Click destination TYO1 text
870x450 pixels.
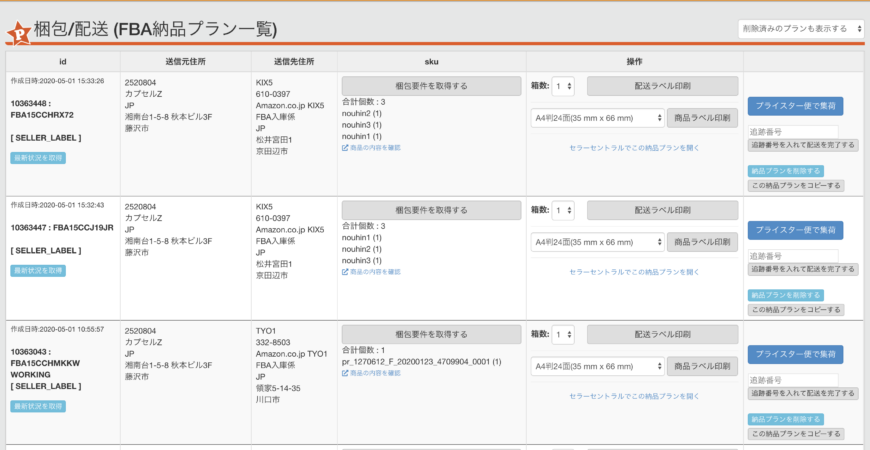[x=265, y=331]
